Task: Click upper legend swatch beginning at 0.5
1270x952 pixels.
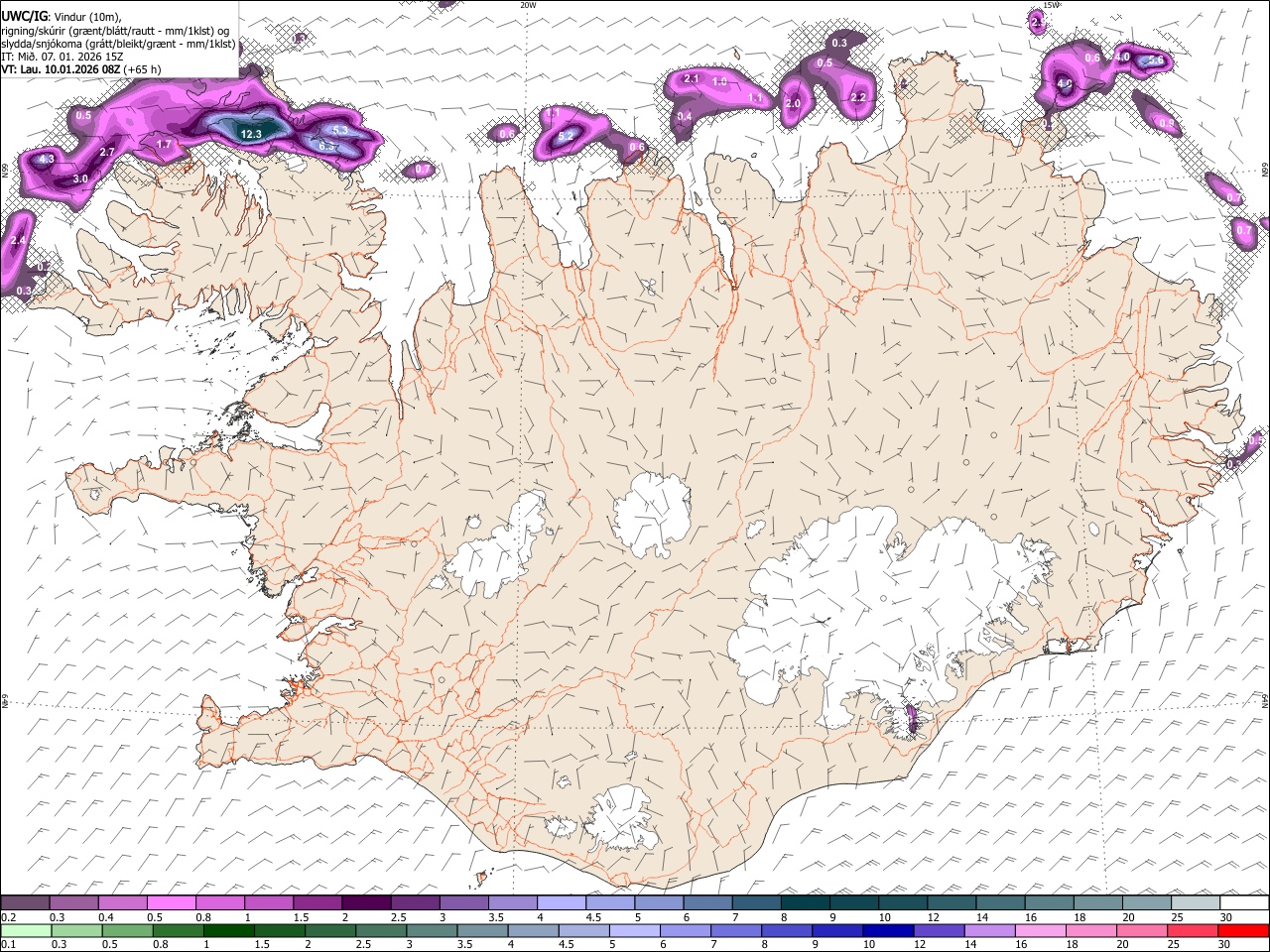Action: point(171,903)
